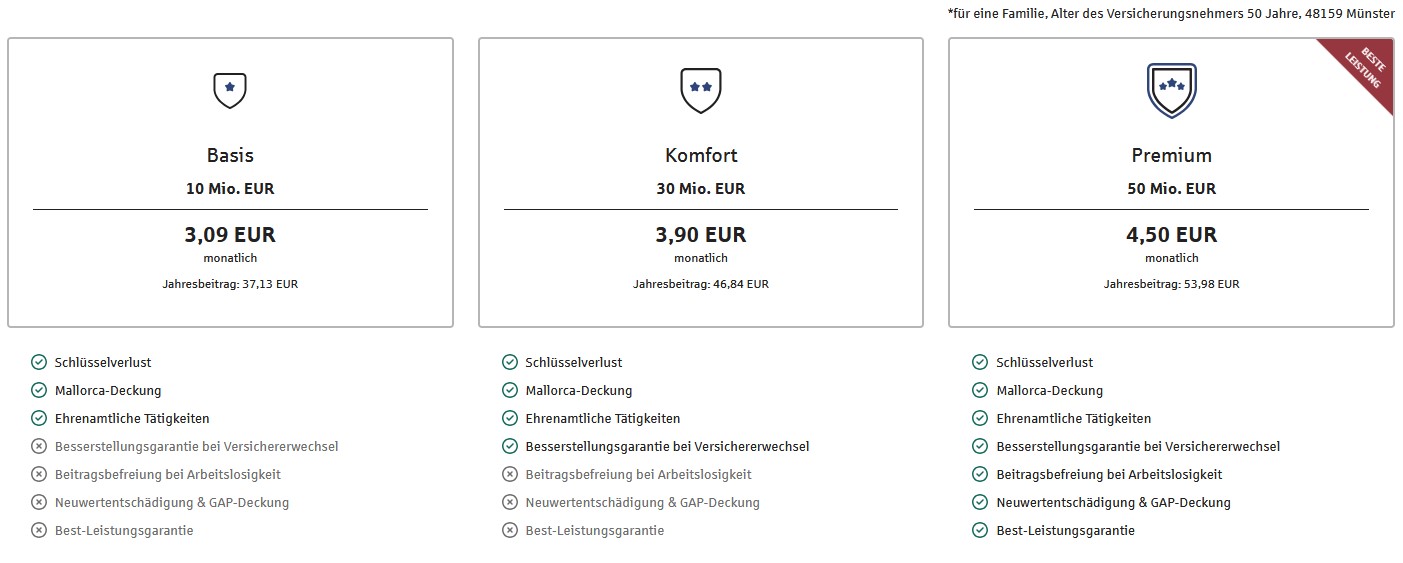This screenshot has width=1403, height=563.
Task: Click the cross icon beside Komfort Beitragsbefreiung bei Arbeitslosigkeit
Action: click(509, 474)
